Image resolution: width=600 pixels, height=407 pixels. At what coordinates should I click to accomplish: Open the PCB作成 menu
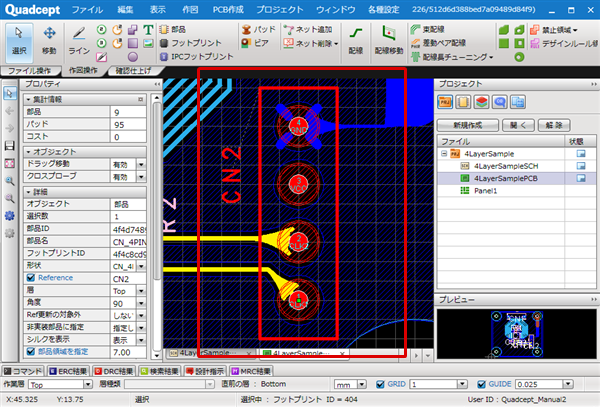tap(228, 10)
